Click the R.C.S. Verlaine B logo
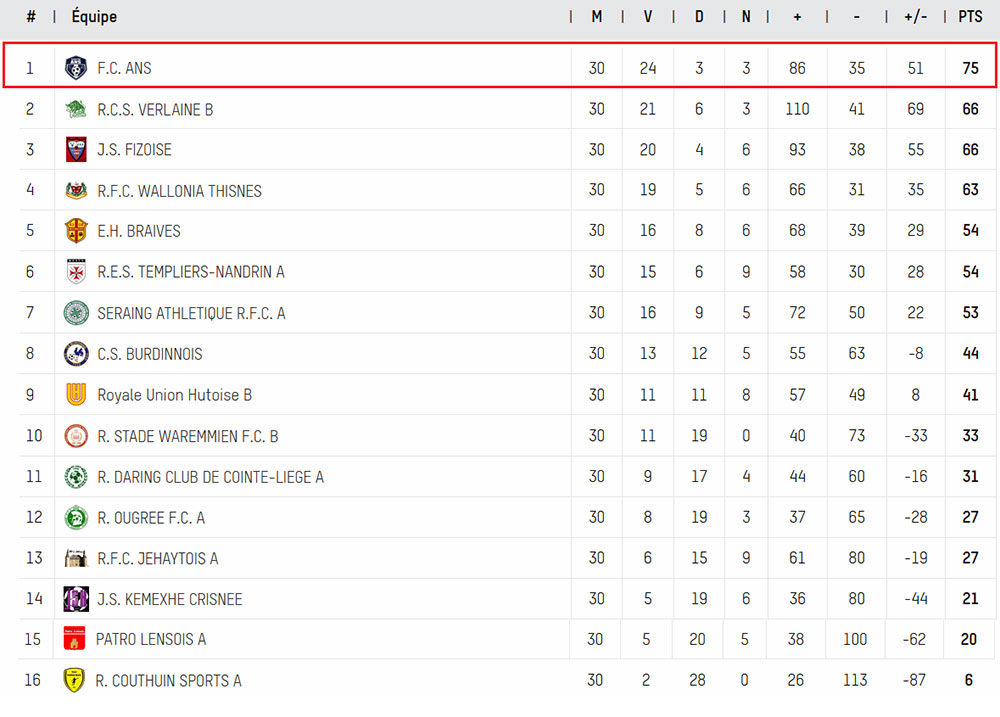This screenshot has width=1000, height=717. (76, 109)
